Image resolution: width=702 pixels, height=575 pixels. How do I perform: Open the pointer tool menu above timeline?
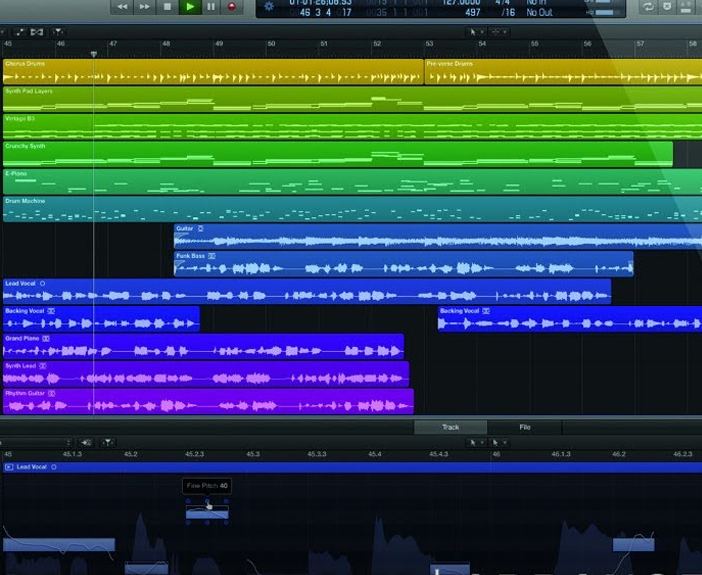(x=475, y=31)
